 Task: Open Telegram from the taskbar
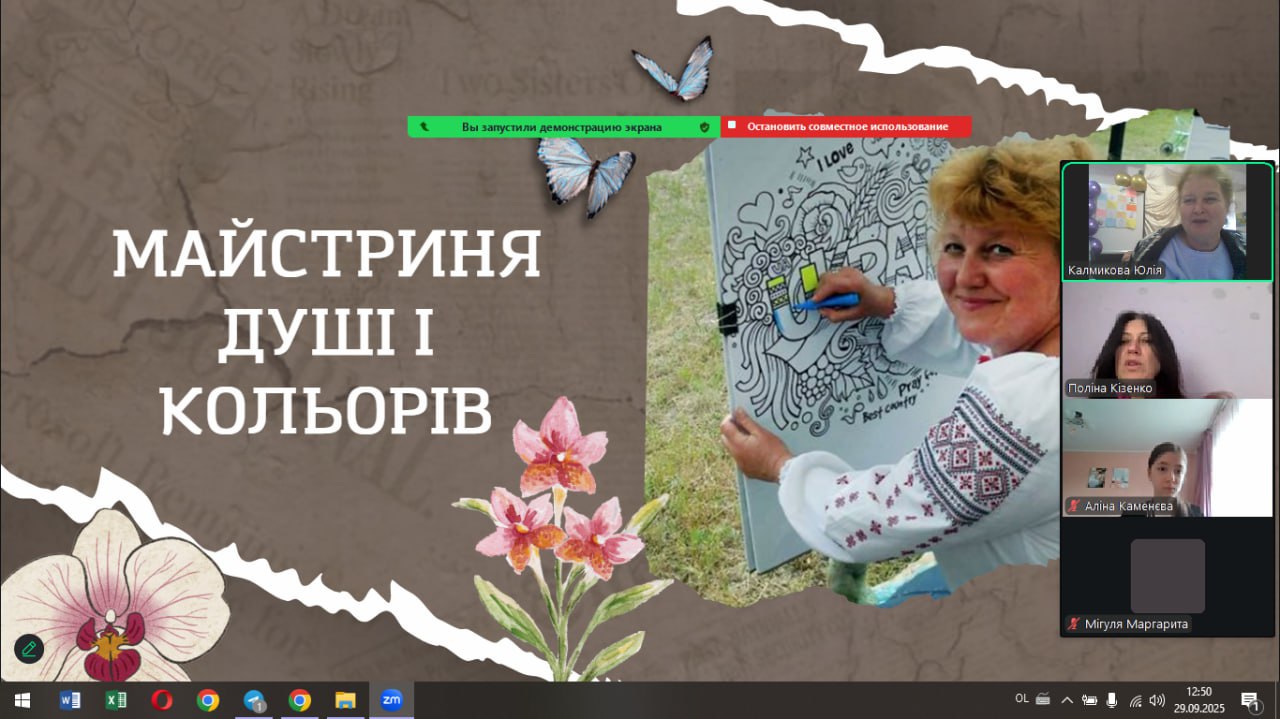pyautogui.click(x=254, y=700)
